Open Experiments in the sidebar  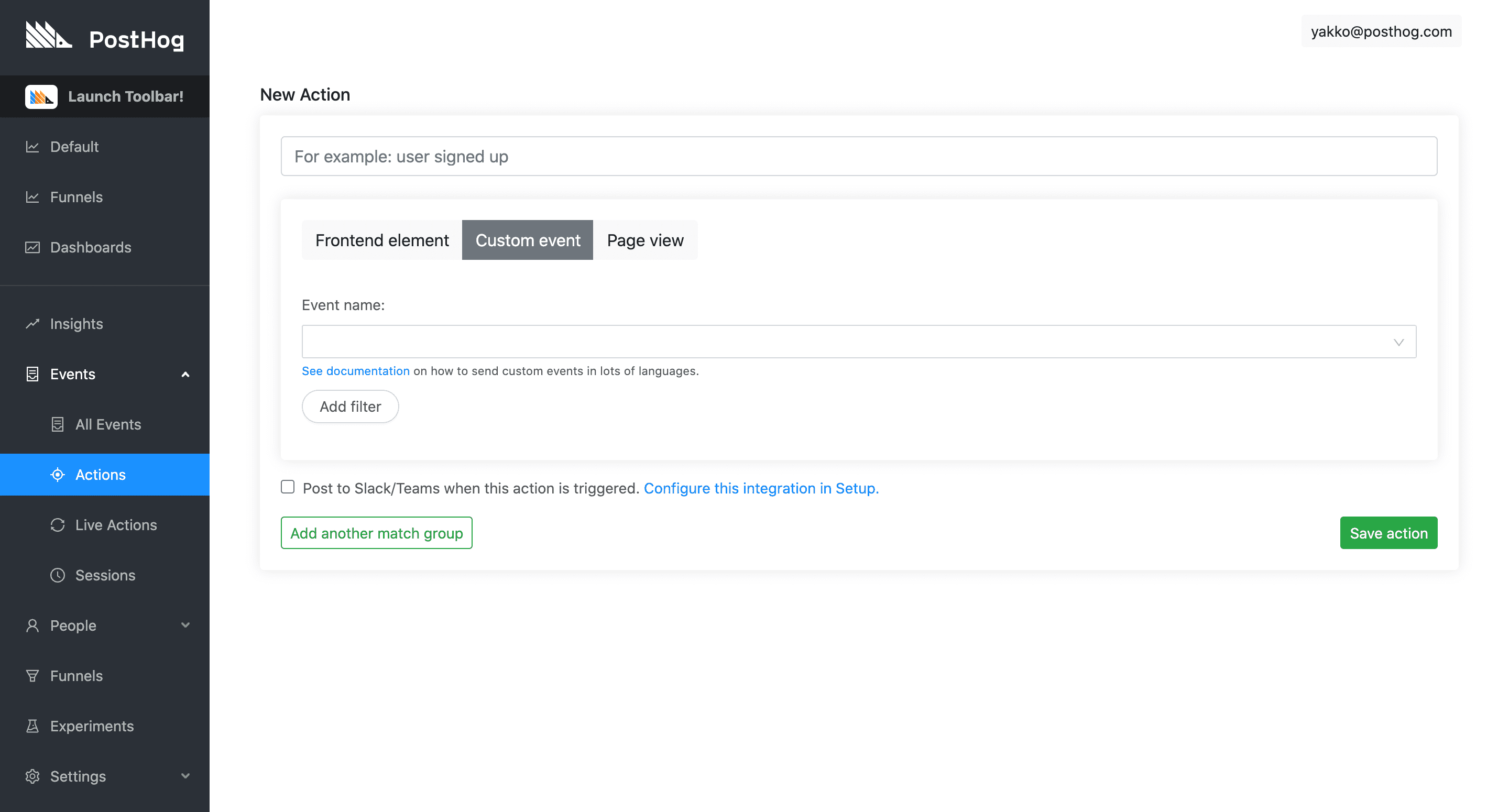pyautogui.click(x=105, y=727)
